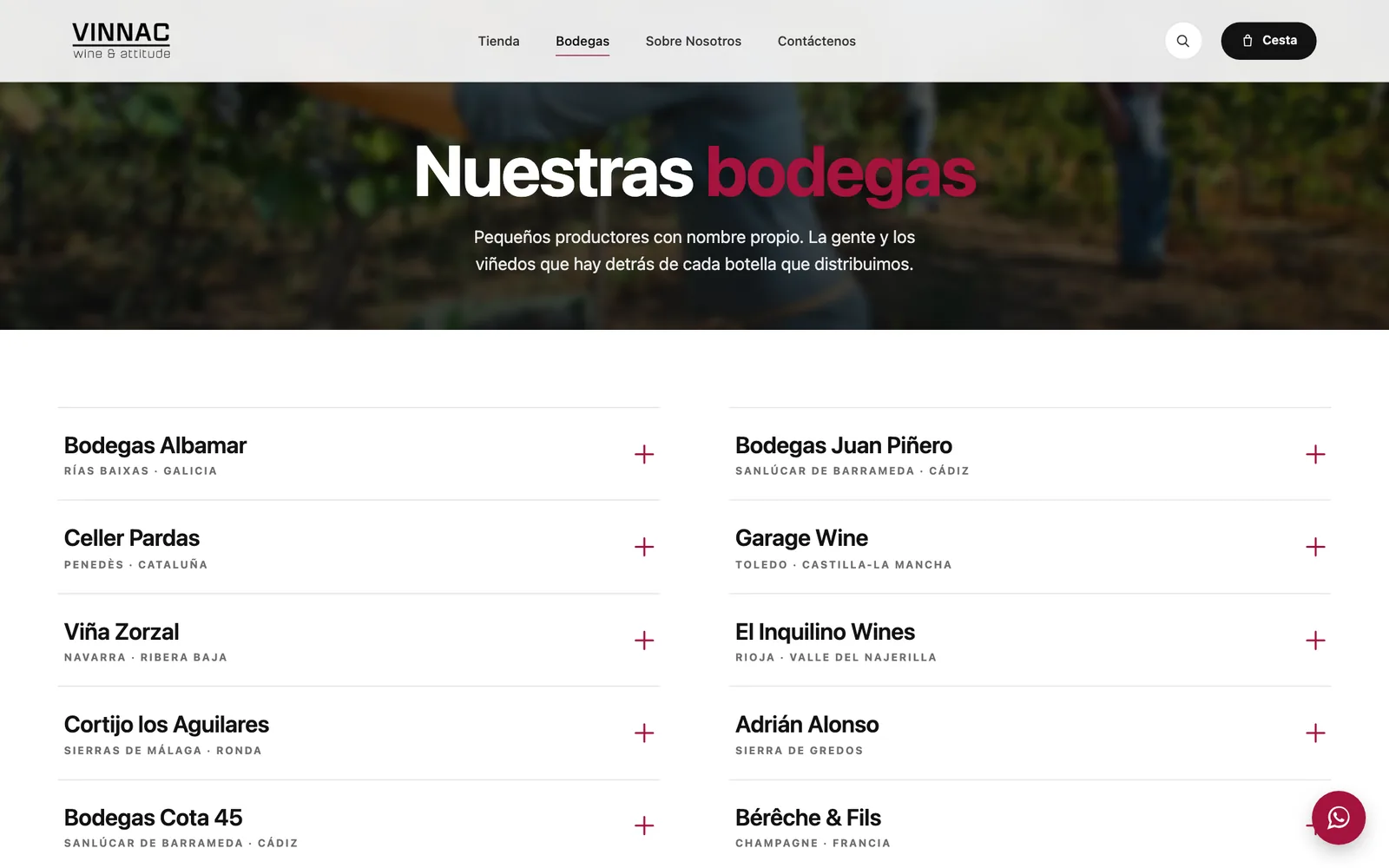The image size is (1389, 868).
Task: Open the Cesta cart button
Action: coord(1268,41)
